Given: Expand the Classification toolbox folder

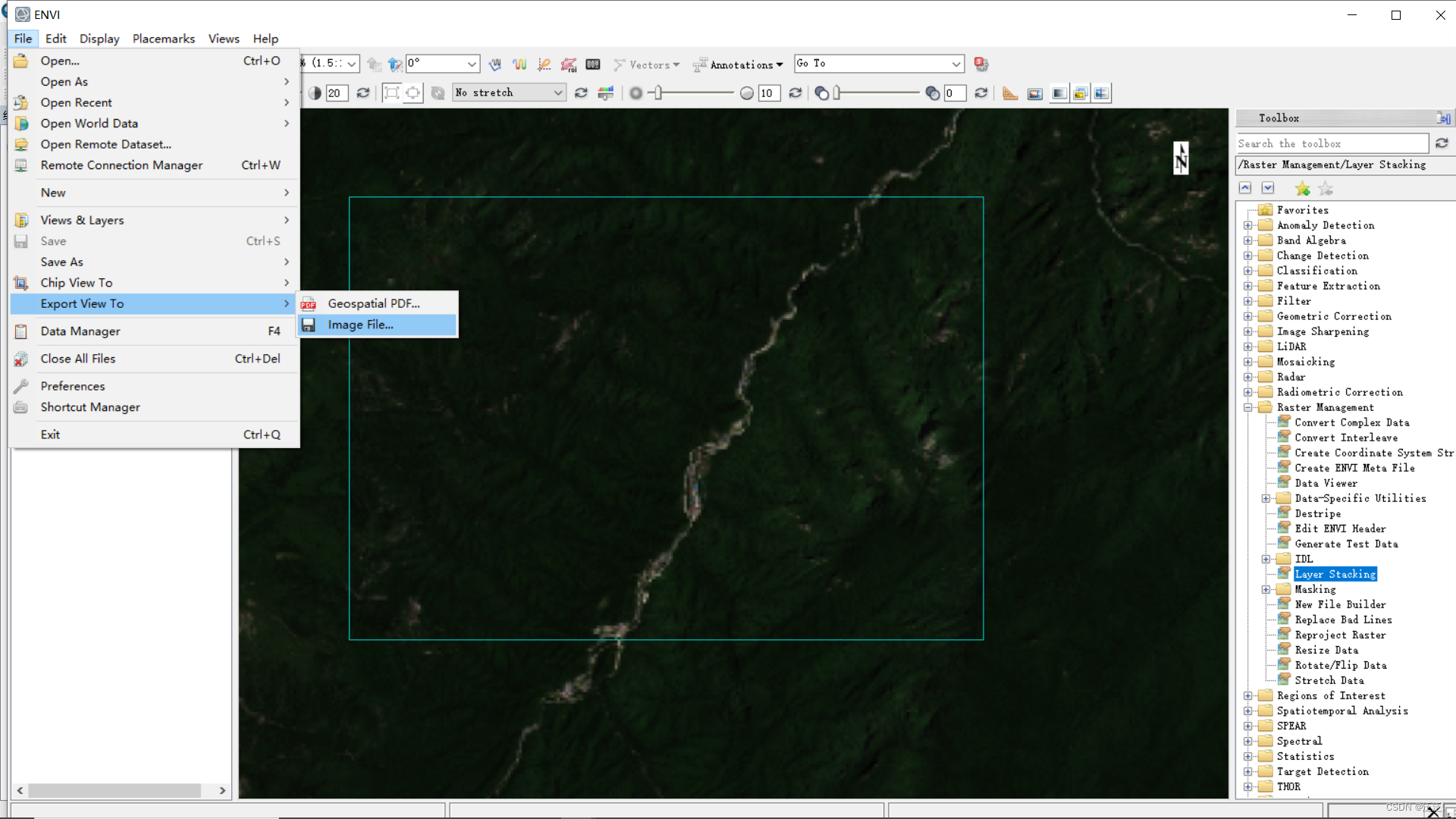Looking at the screenshot, I should (1247, 271).
